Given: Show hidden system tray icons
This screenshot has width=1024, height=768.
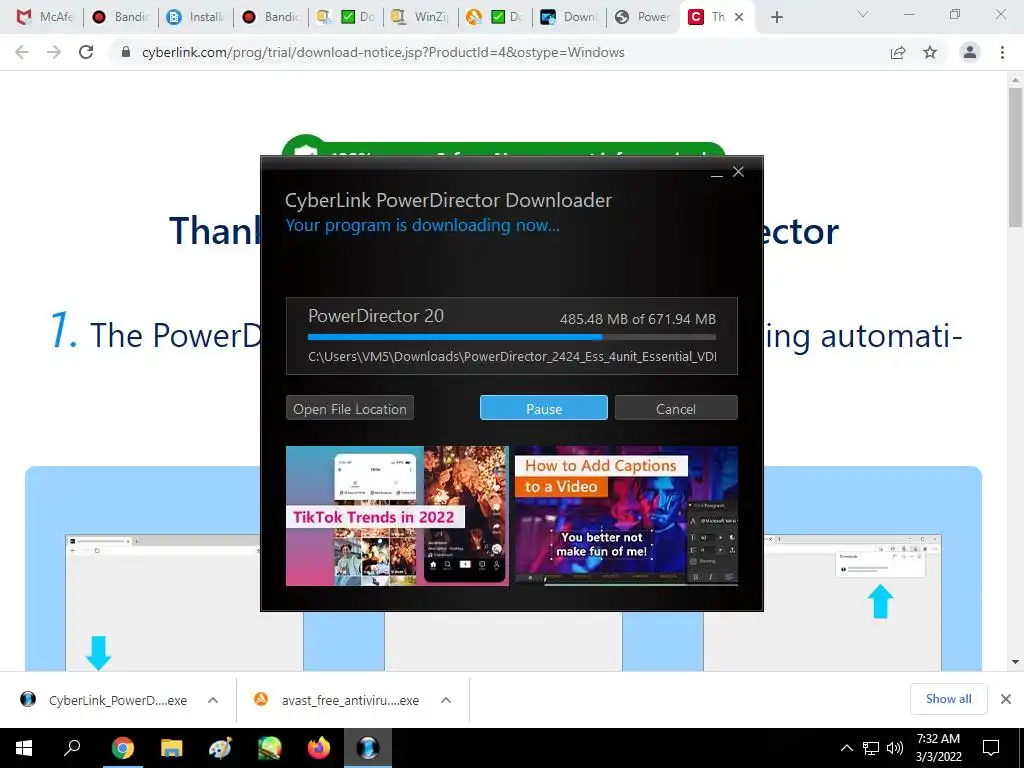Looking at the screenshot, I should coord(846,748).
